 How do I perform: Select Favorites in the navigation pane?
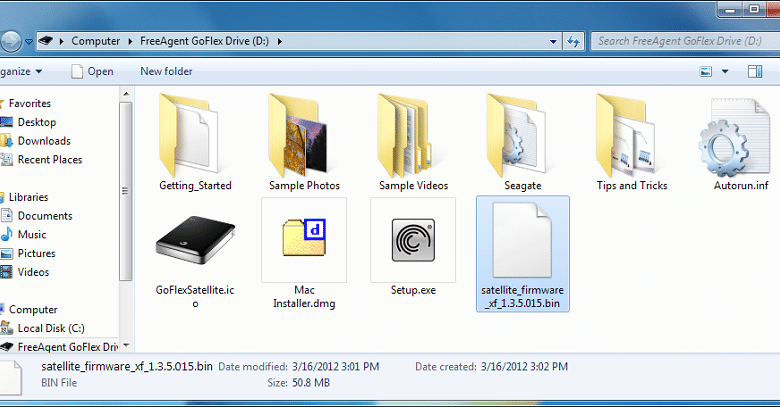(x=30, y=103)
